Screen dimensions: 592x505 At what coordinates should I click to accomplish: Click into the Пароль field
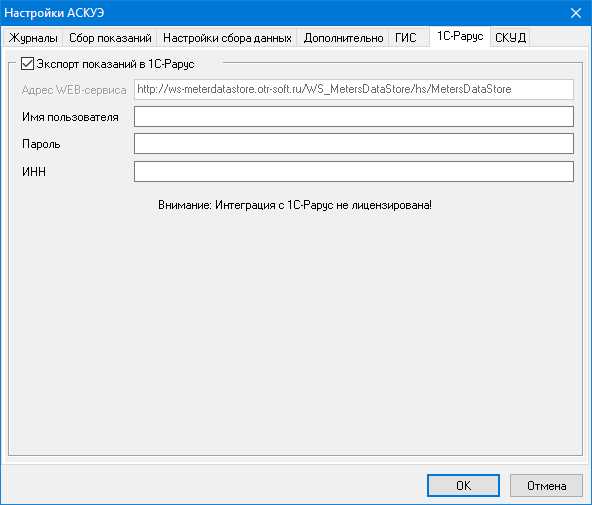coord(354,143)
